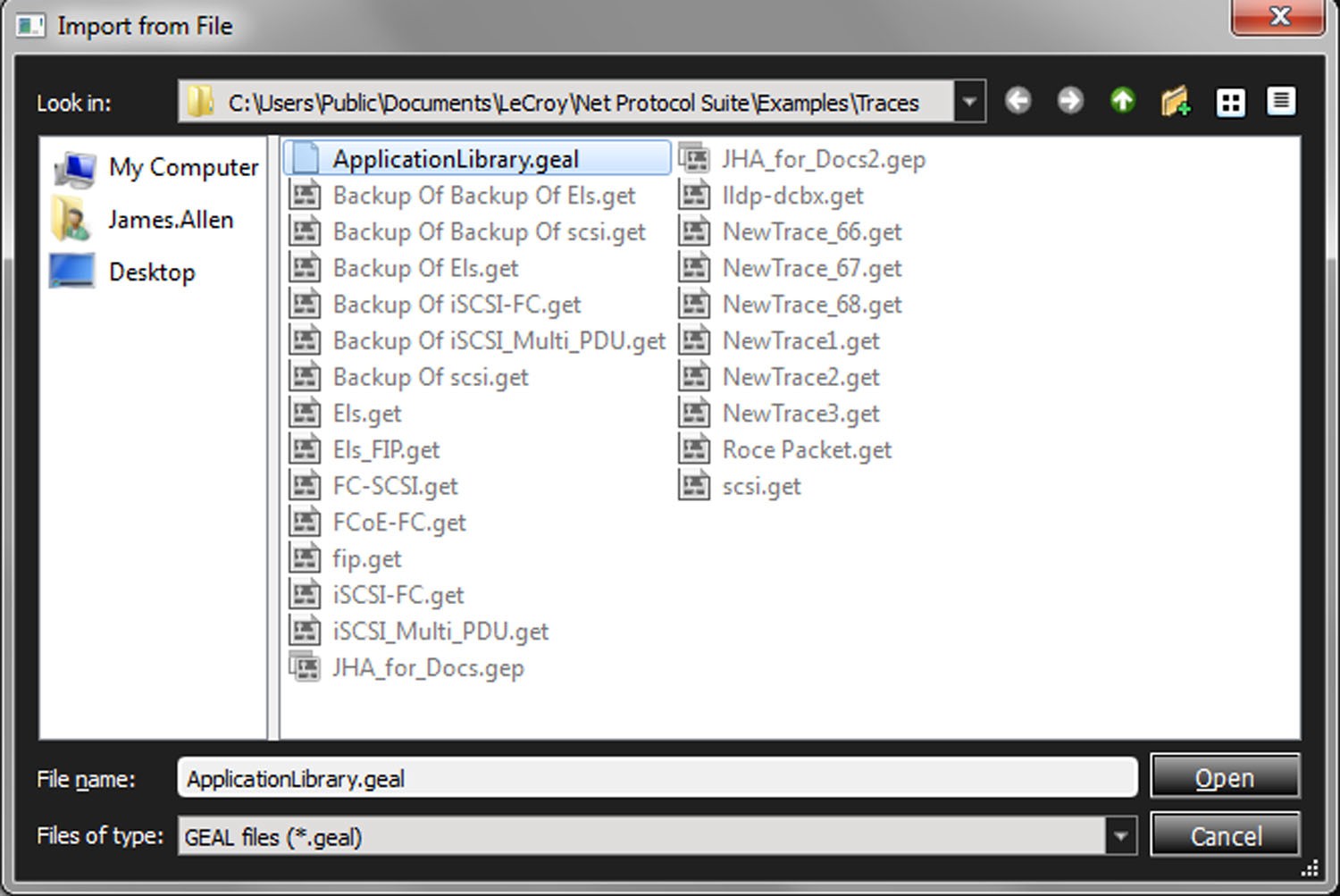Image resolution: width=1340 pixels, height=896 pixels.
Task: Expand the Look in path dropdown
Action: pos(970,102)
